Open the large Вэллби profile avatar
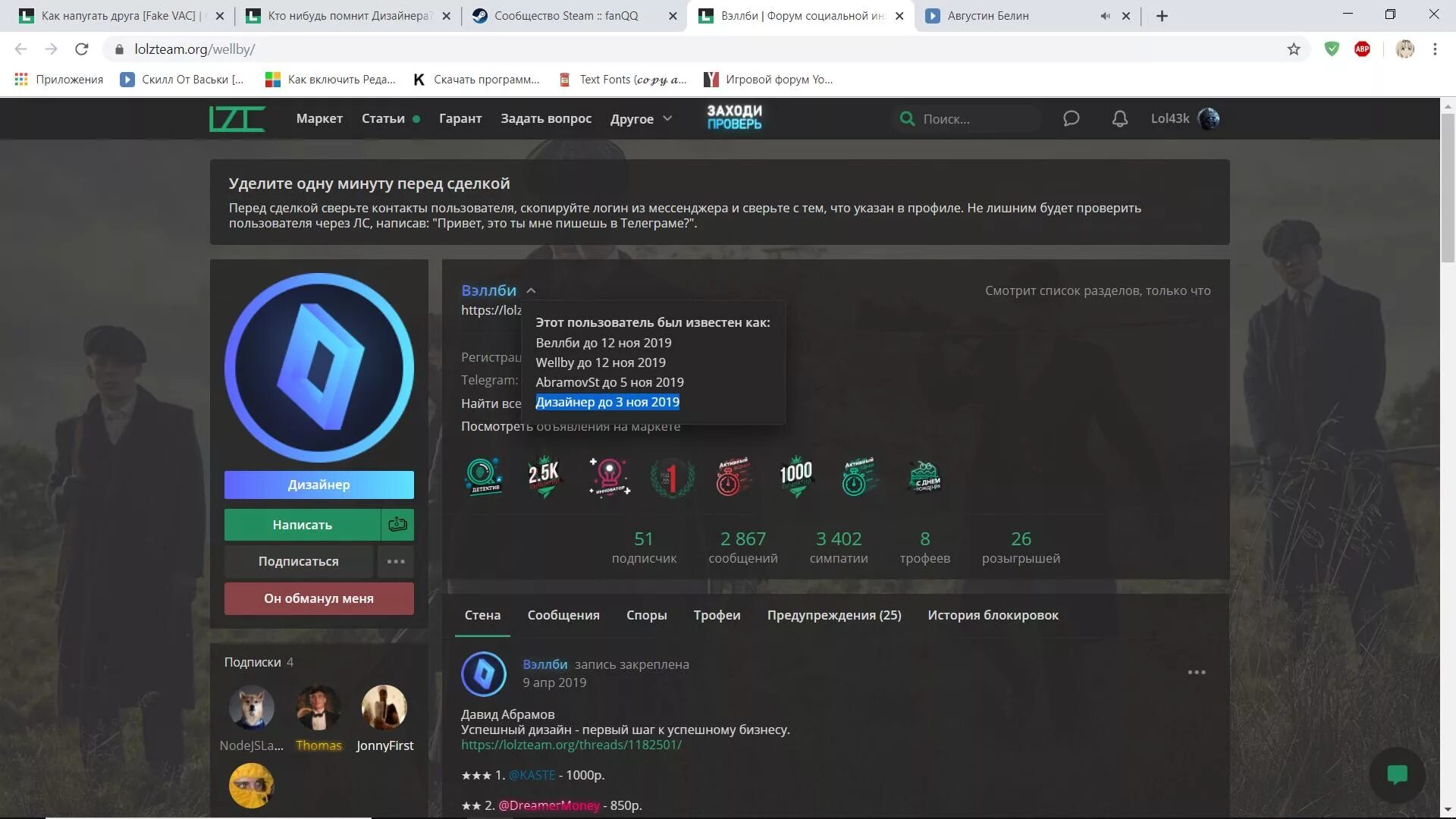1456x819 pixels. pyautogui.click(x=318, y=368)
